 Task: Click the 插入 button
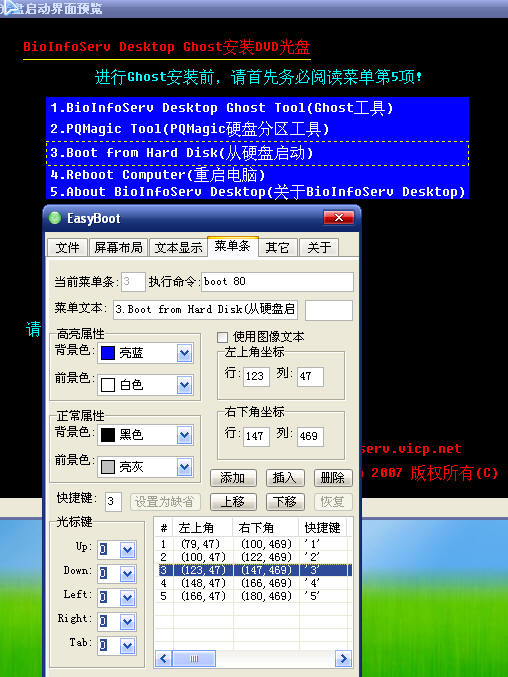[285, 478]
